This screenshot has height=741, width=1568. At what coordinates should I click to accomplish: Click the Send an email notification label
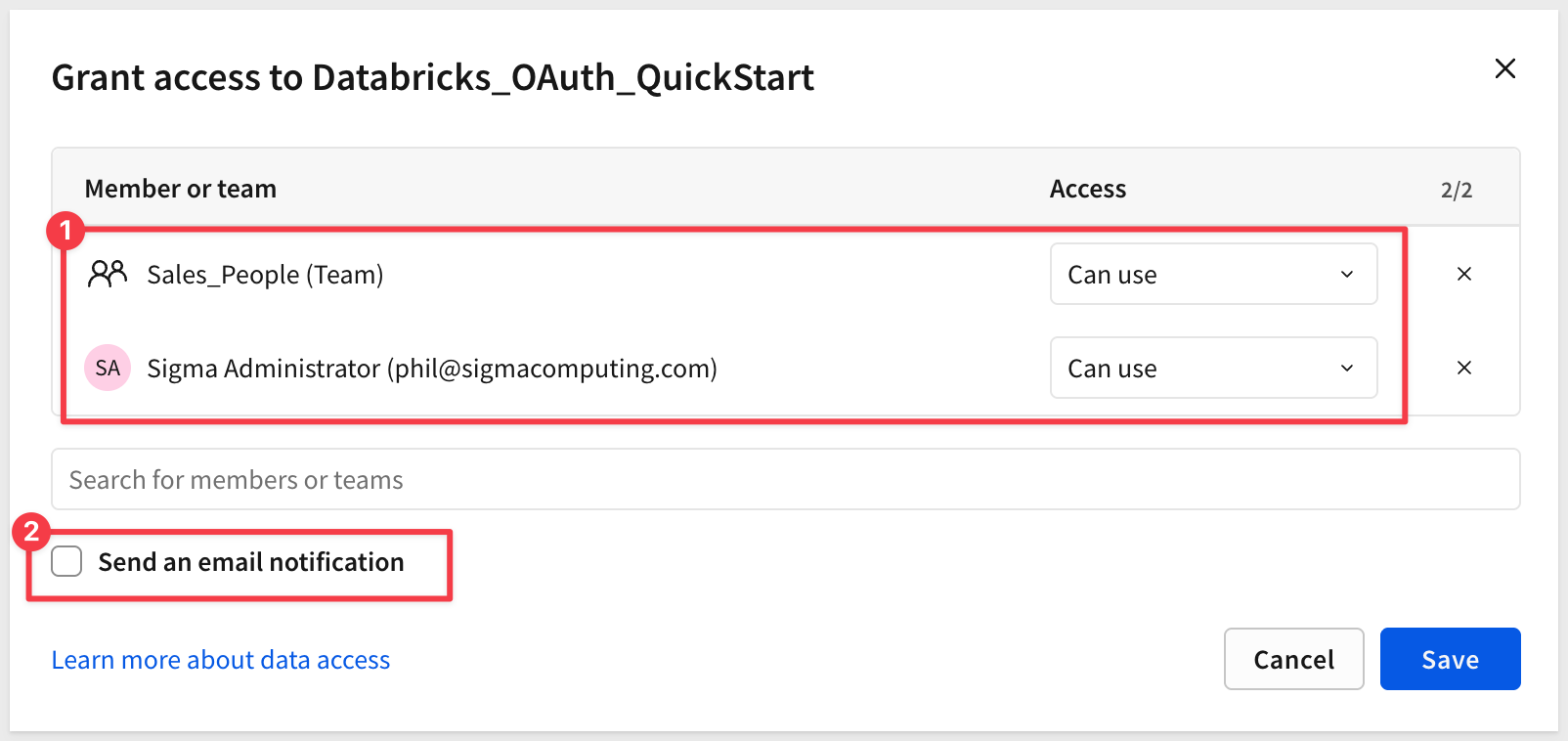[251, 562]
